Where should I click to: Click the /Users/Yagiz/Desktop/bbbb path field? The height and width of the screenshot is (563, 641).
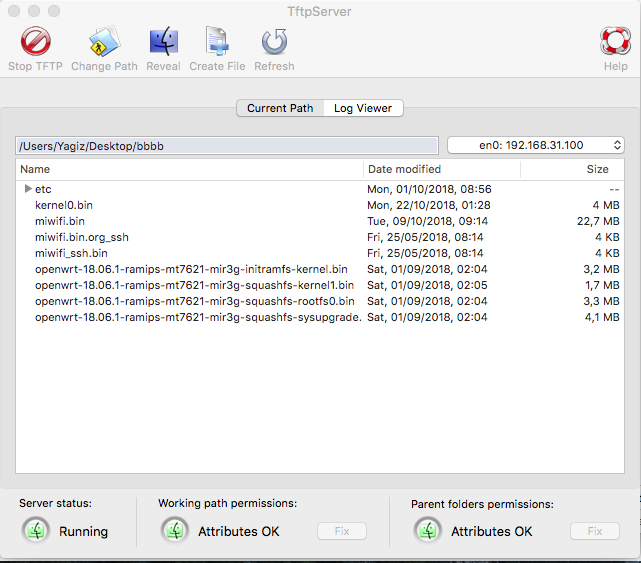[x=227, y=146]
